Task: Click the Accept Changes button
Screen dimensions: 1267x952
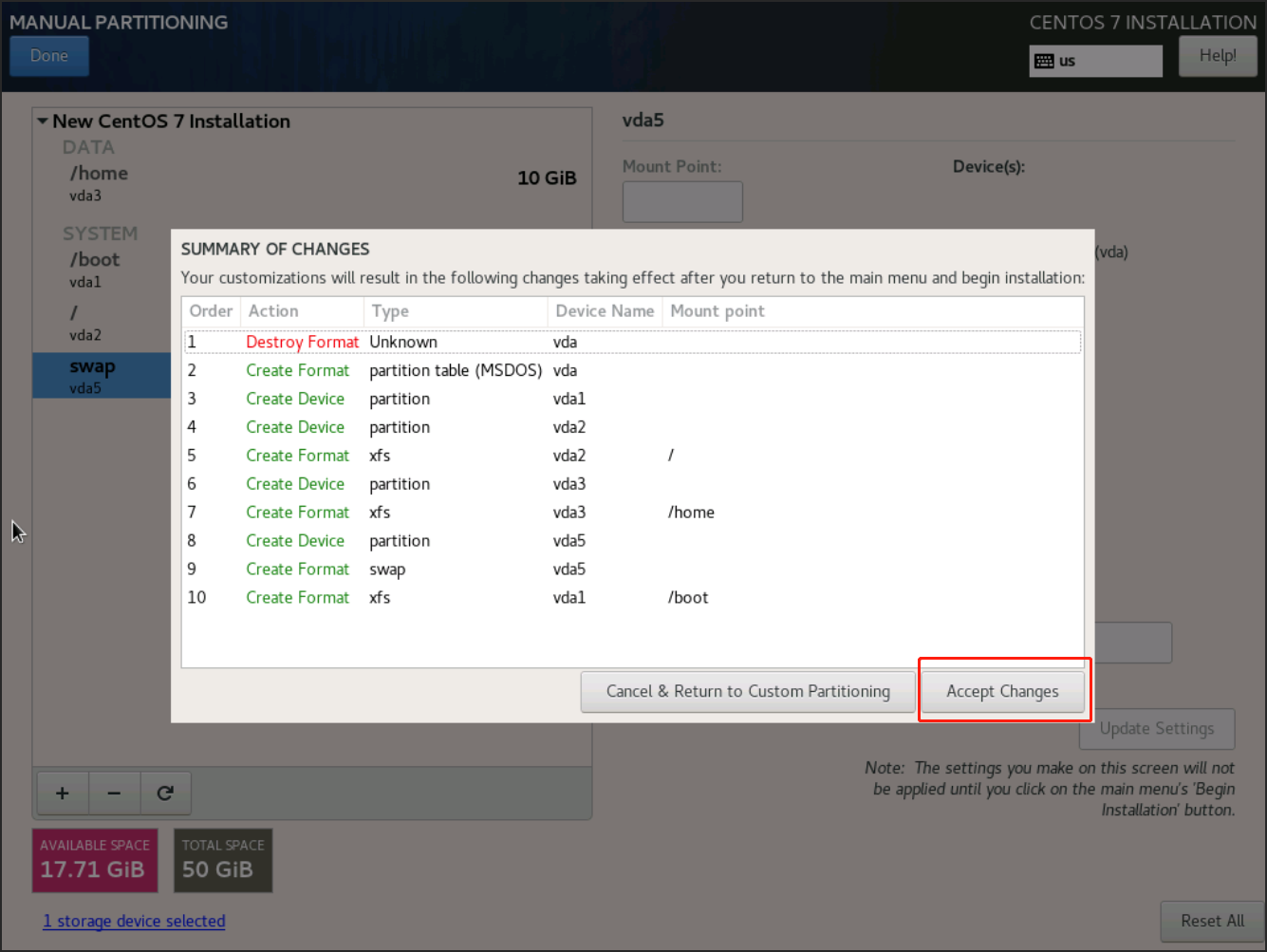Action: [x=1001, y=691]
